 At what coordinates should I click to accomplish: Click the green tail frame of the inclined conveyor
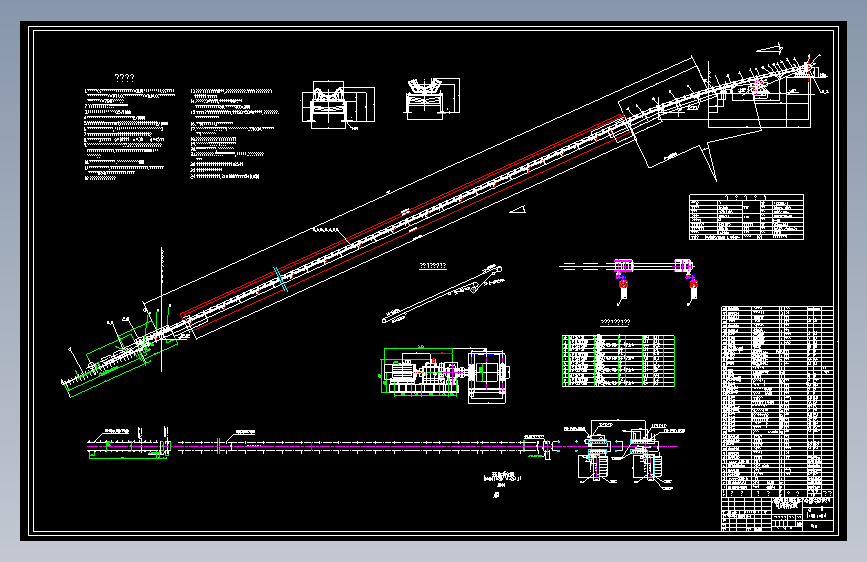122,357
